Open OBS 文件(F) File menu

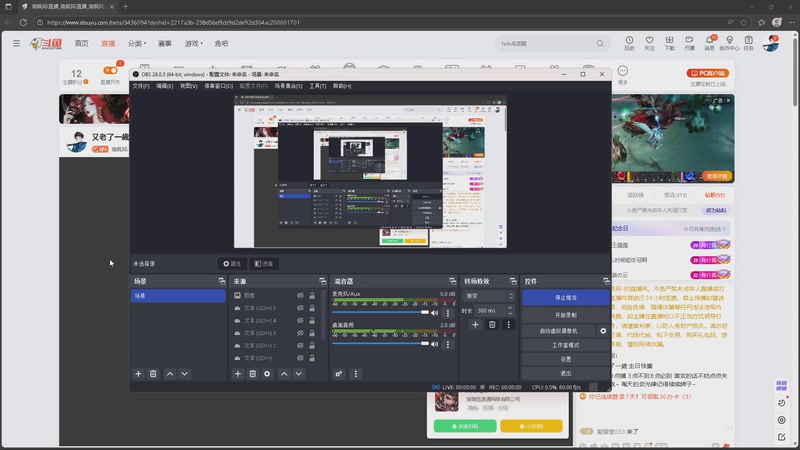141,86
